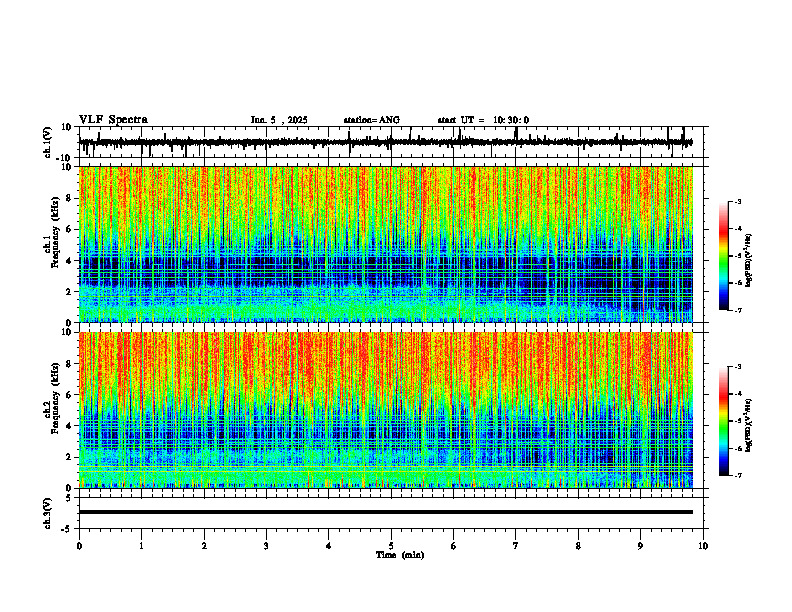Viewport: 792px width, 612px height.
Task: Click the "6" kHz tick on ch.2 frequency axis
Action: click(70, 395)
